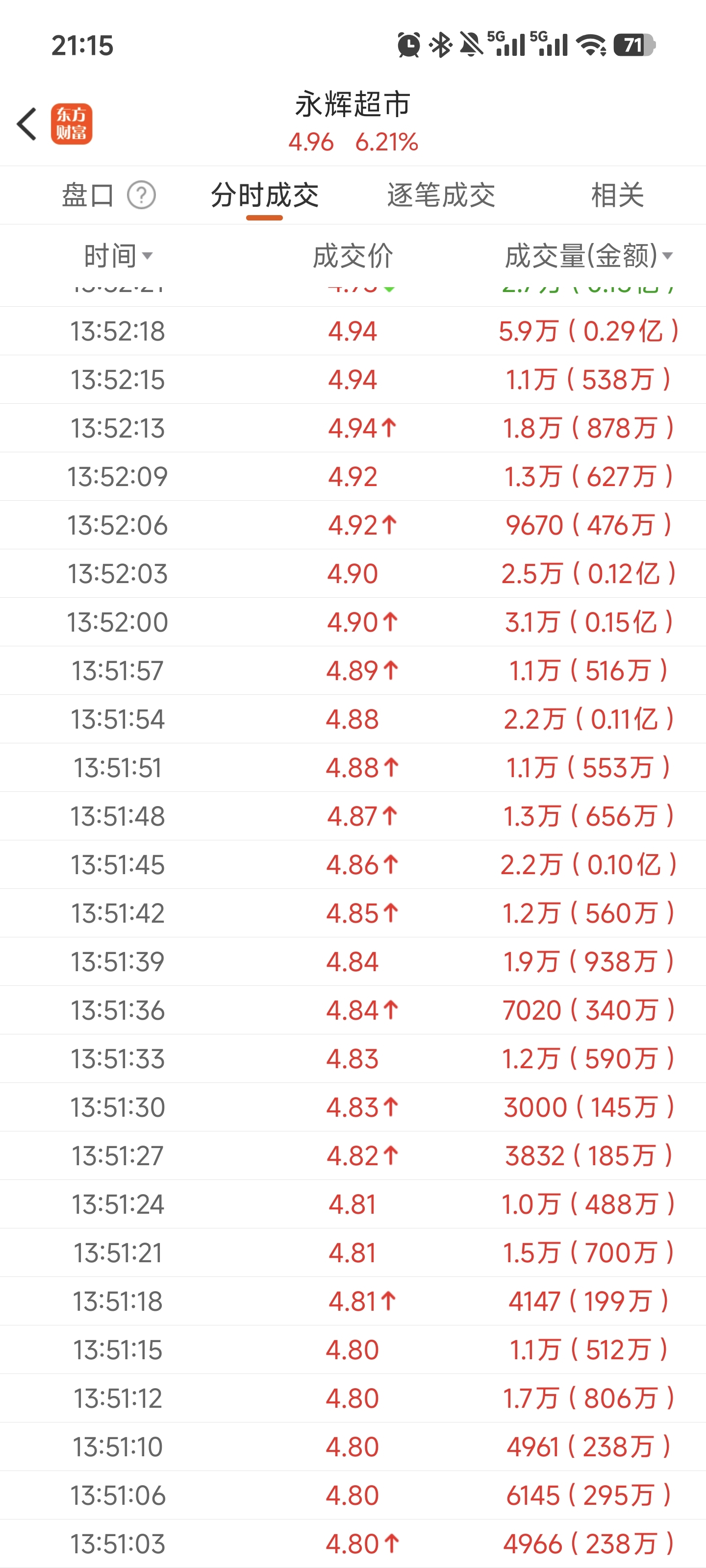Screen dimensions: 706x1568
Task: Tap the battery level indicator
Action: click(x=634, y=45)
